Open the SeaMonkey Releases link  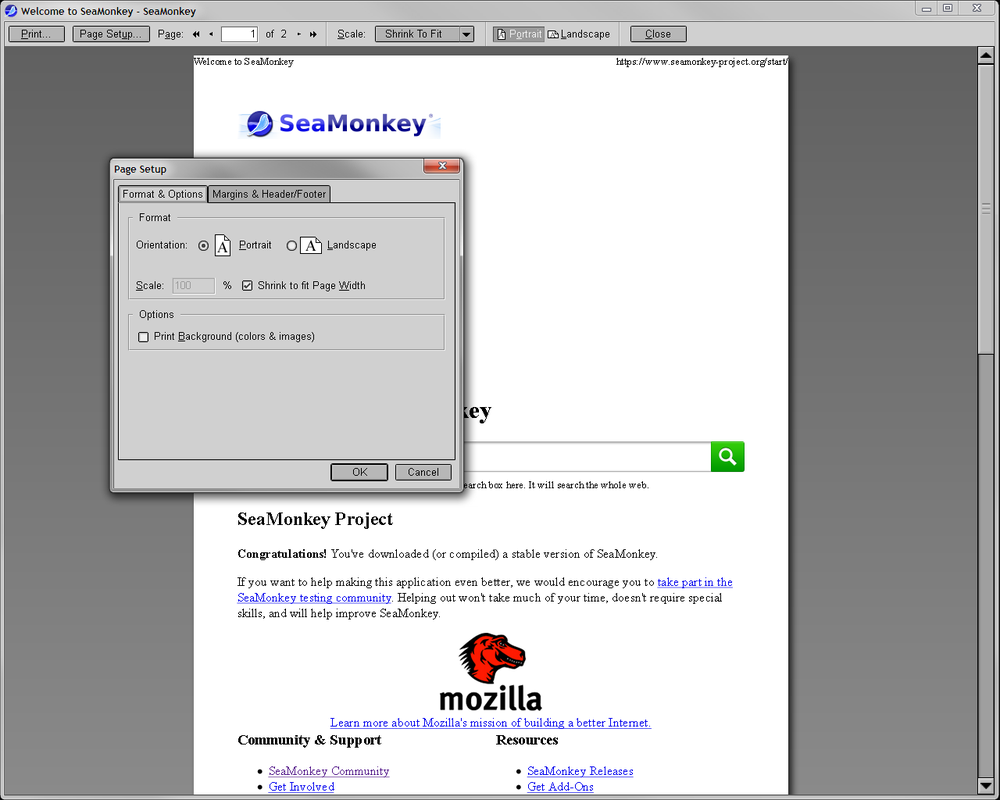tap(580, 771)
